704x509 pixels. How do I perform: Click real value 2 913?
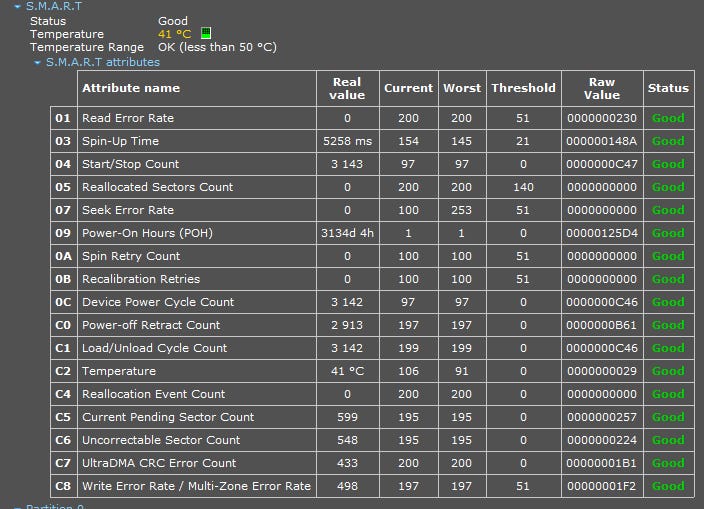(x=347, y=325)
